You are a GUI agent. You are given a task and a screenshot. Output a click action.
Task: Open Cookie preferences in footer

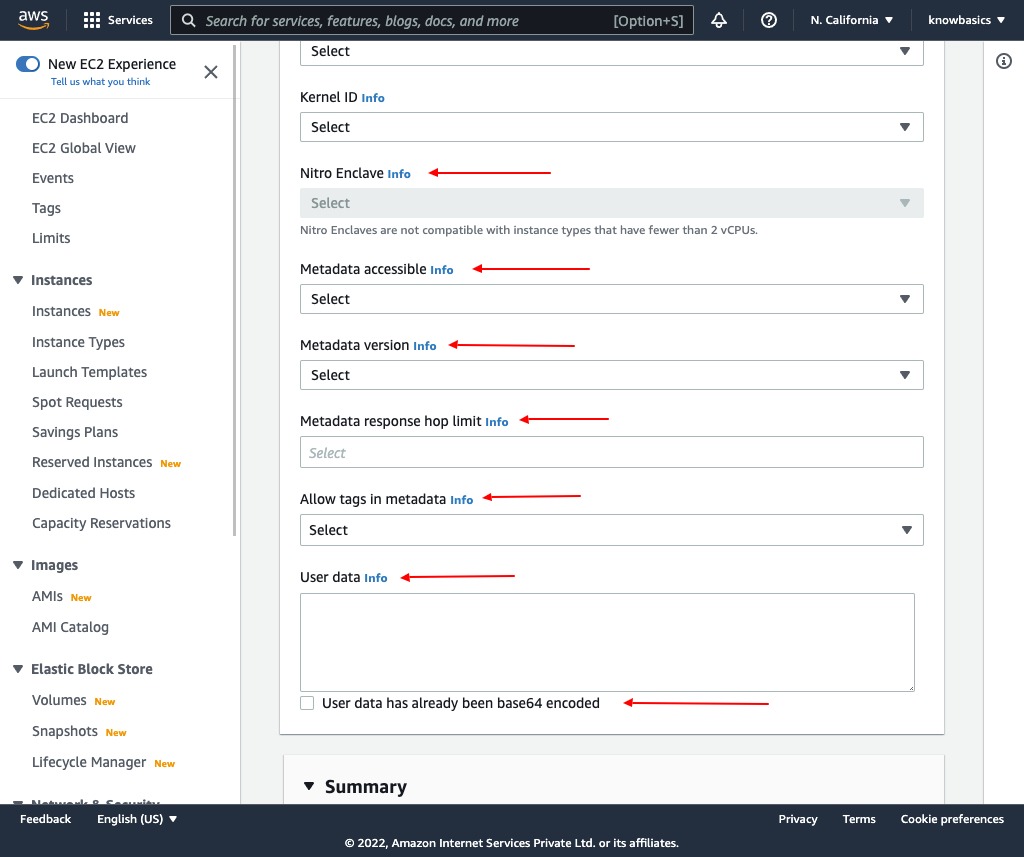click(952, 819)
